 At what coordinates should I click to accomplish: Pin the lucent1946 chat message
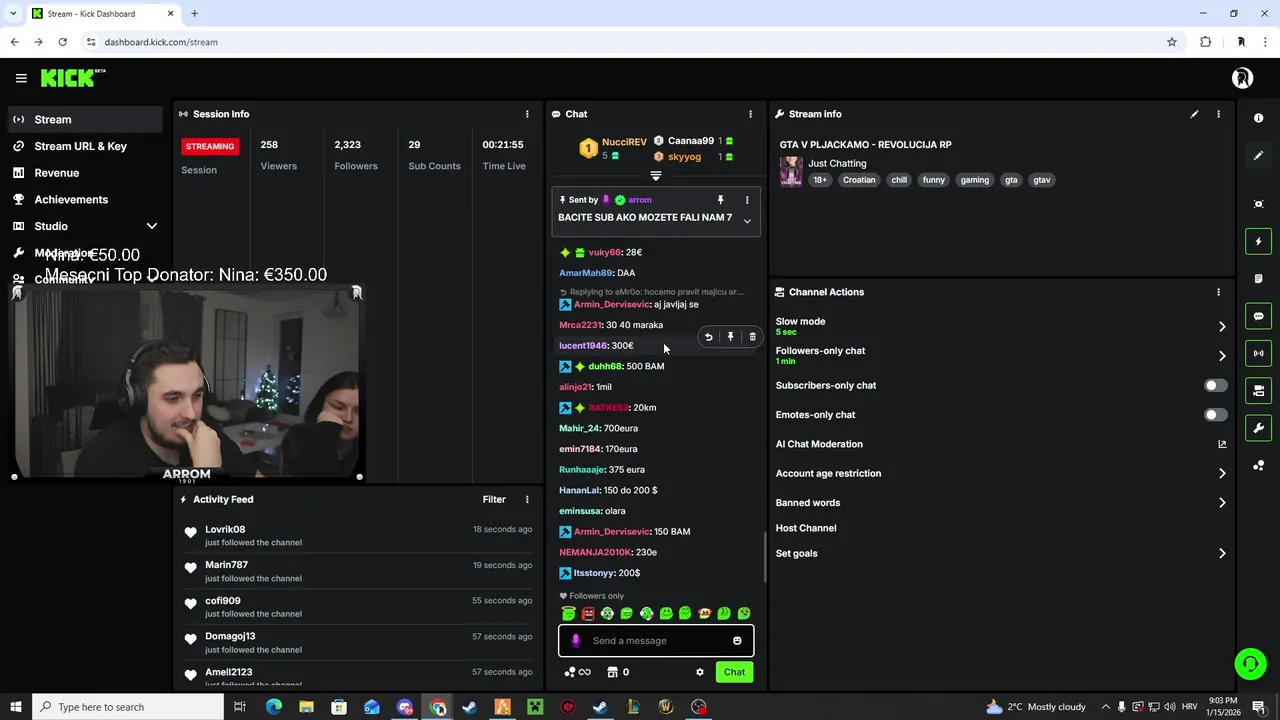point(730,337)
